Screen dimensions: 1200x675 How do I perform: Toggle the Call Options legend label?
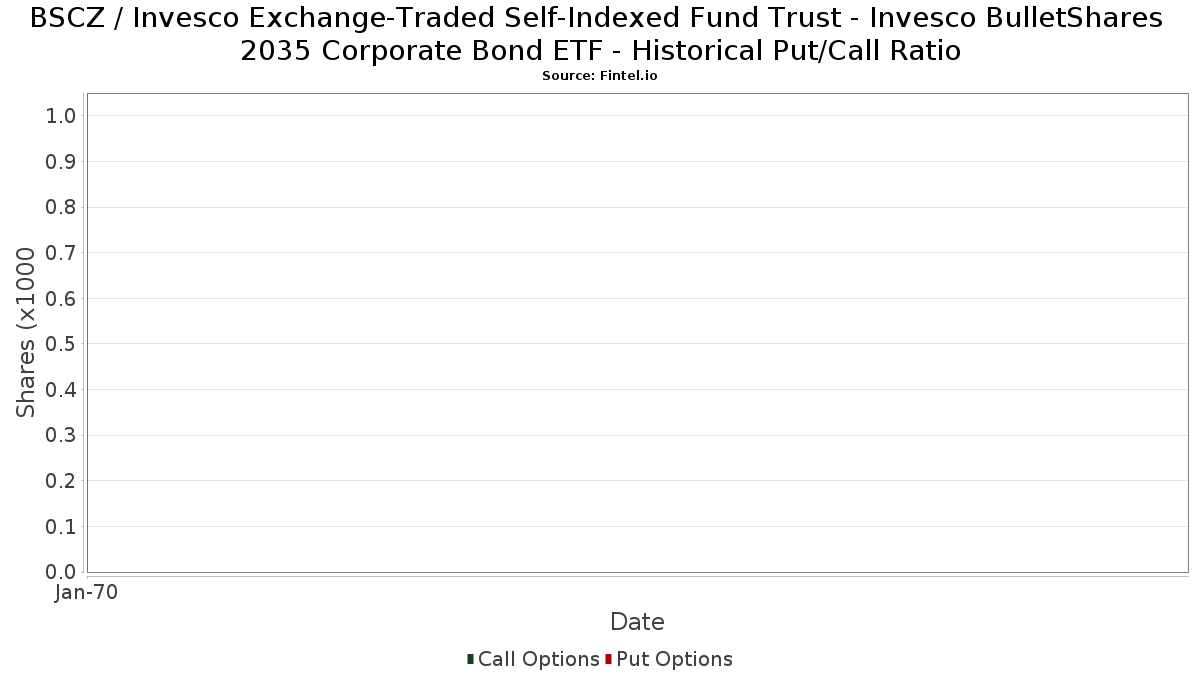tap(538, 659)
